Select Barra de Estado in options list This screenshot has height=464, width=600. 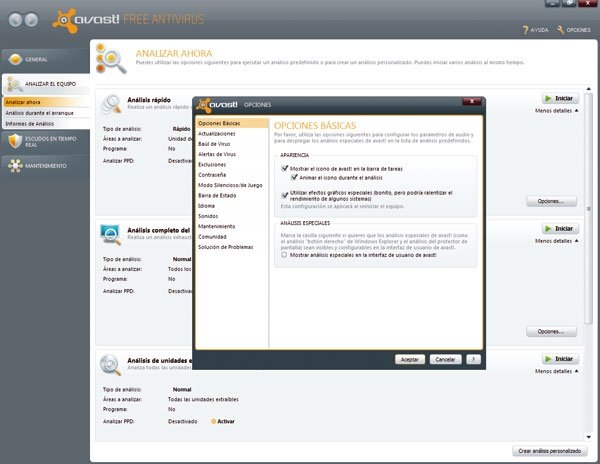(232, 195)
